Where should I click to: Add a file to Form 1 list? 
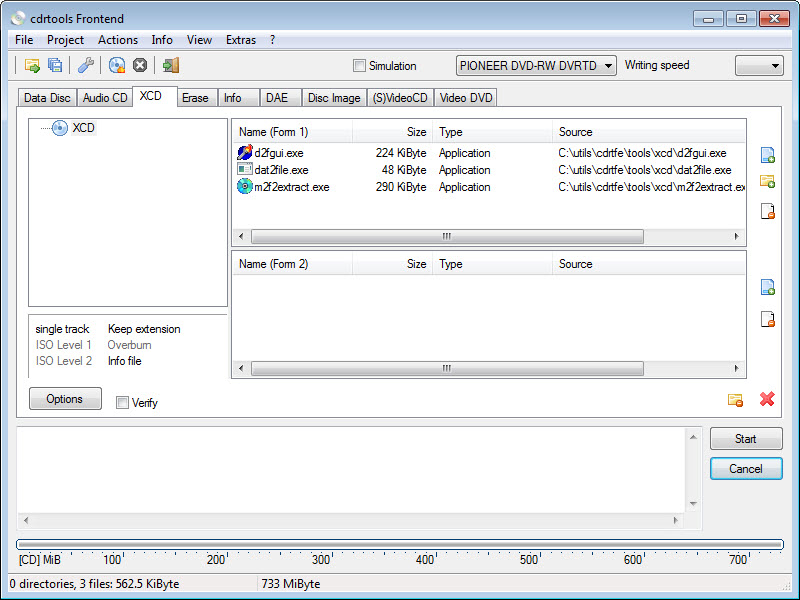tap(767, 155)
